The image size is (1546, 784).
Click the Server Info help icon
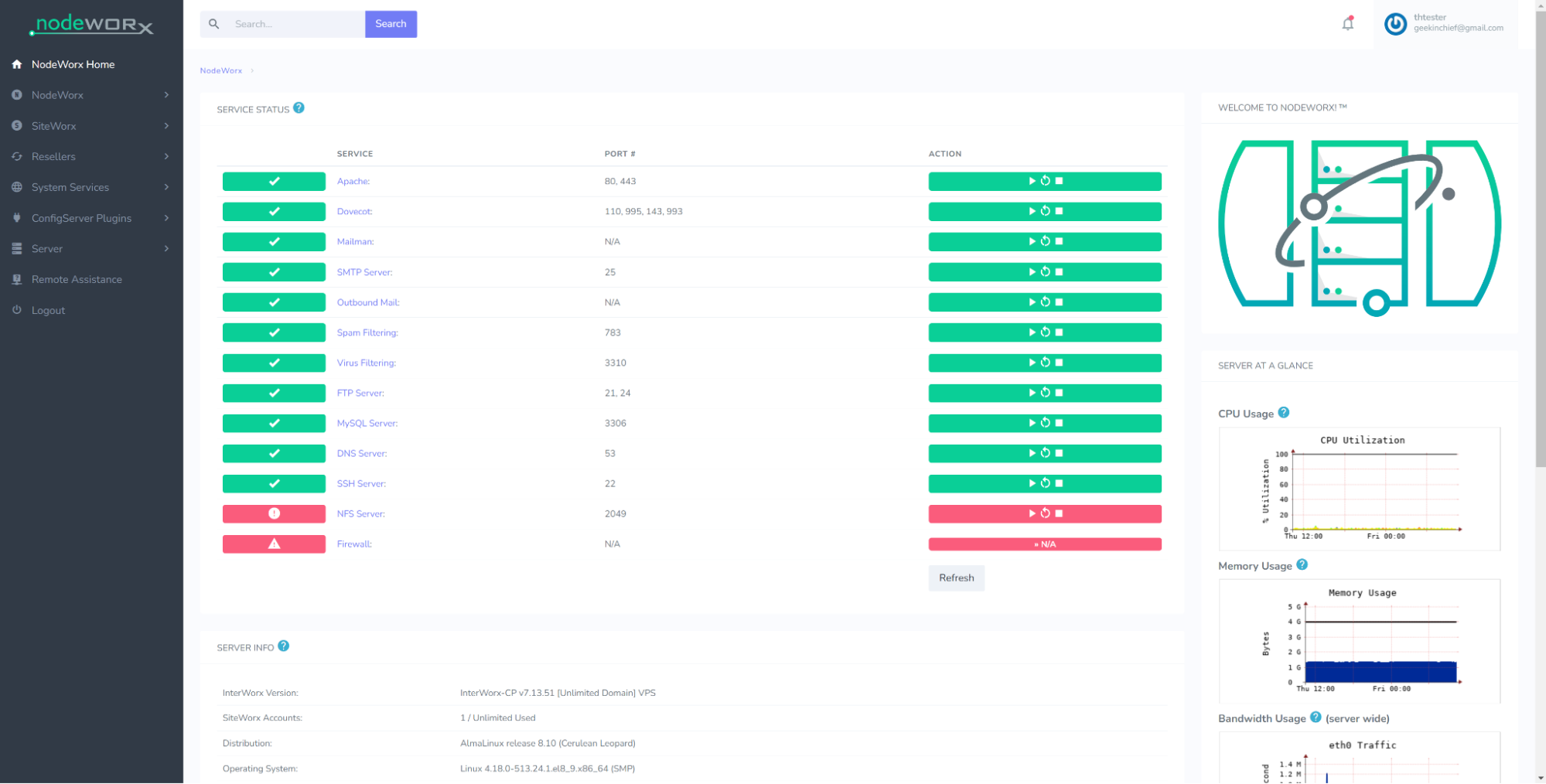pyautogui.click(x=283, y=646)
